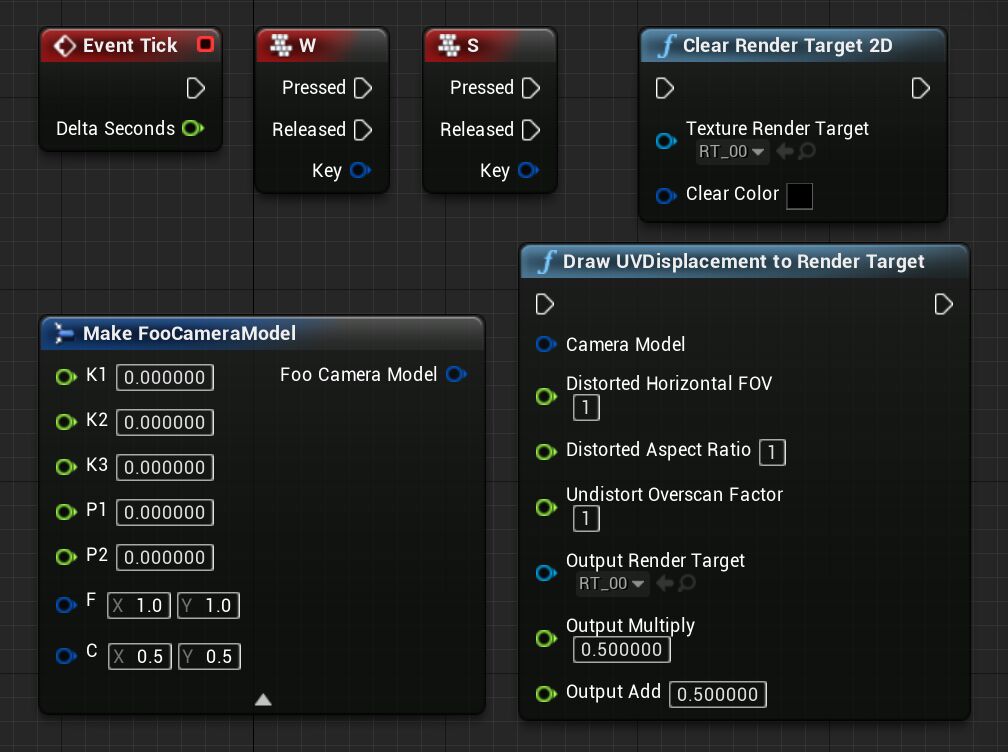Screen dimensions: 1008x752
Task: Click the S key Released execution pin
Action: [x=531, y=130]
